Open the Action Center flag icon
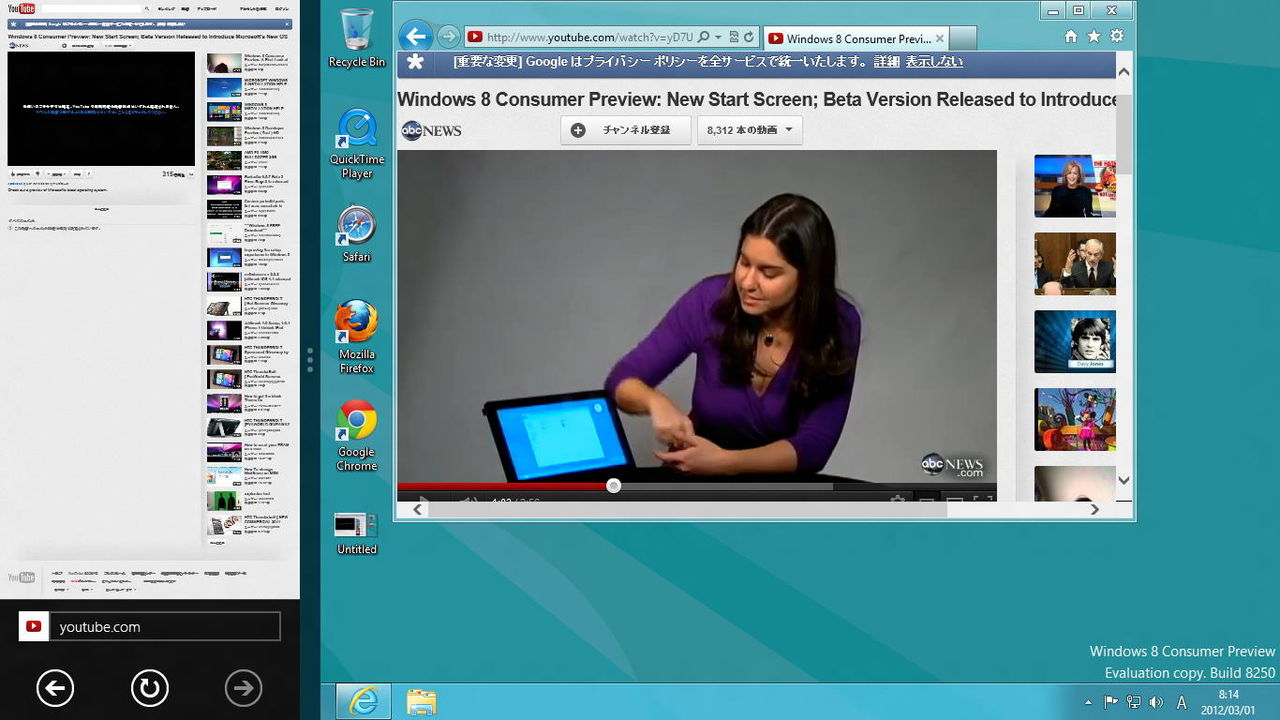This screenshot has height=720, width=1280. tap(1111, 702)
